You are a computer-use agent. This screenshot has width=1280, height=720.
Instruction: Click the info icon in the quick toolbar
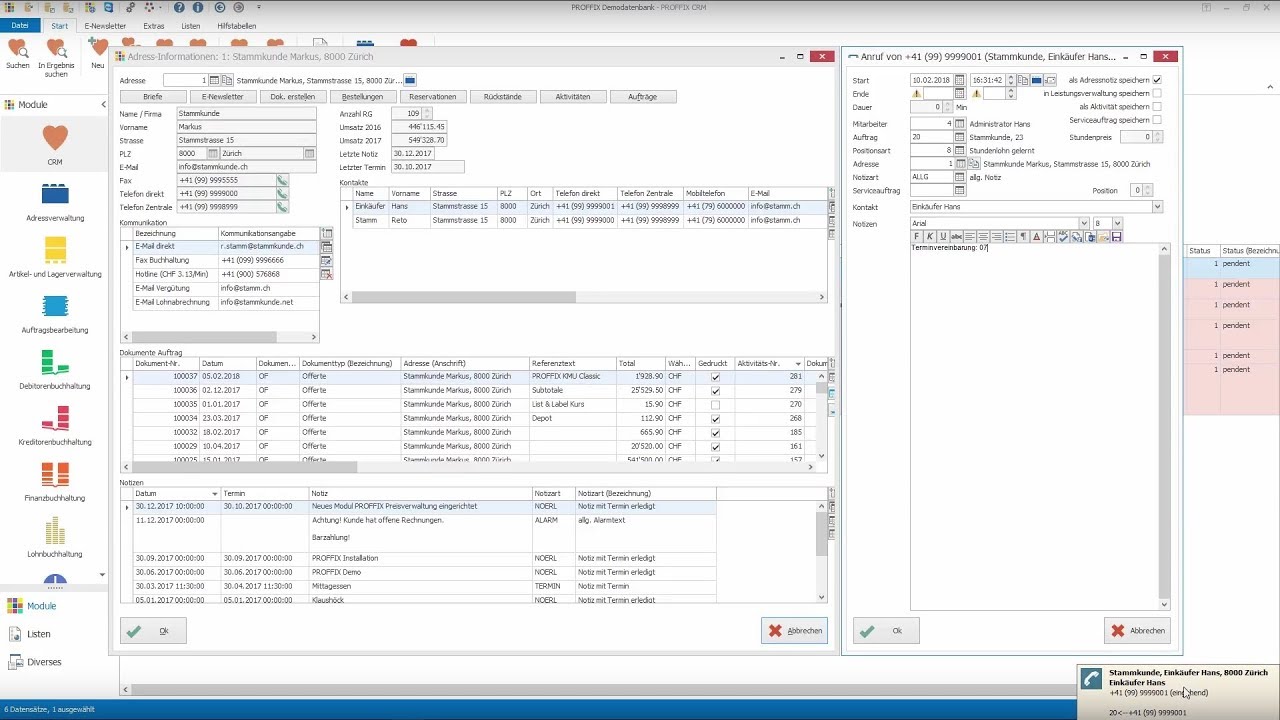pos(199,8)
